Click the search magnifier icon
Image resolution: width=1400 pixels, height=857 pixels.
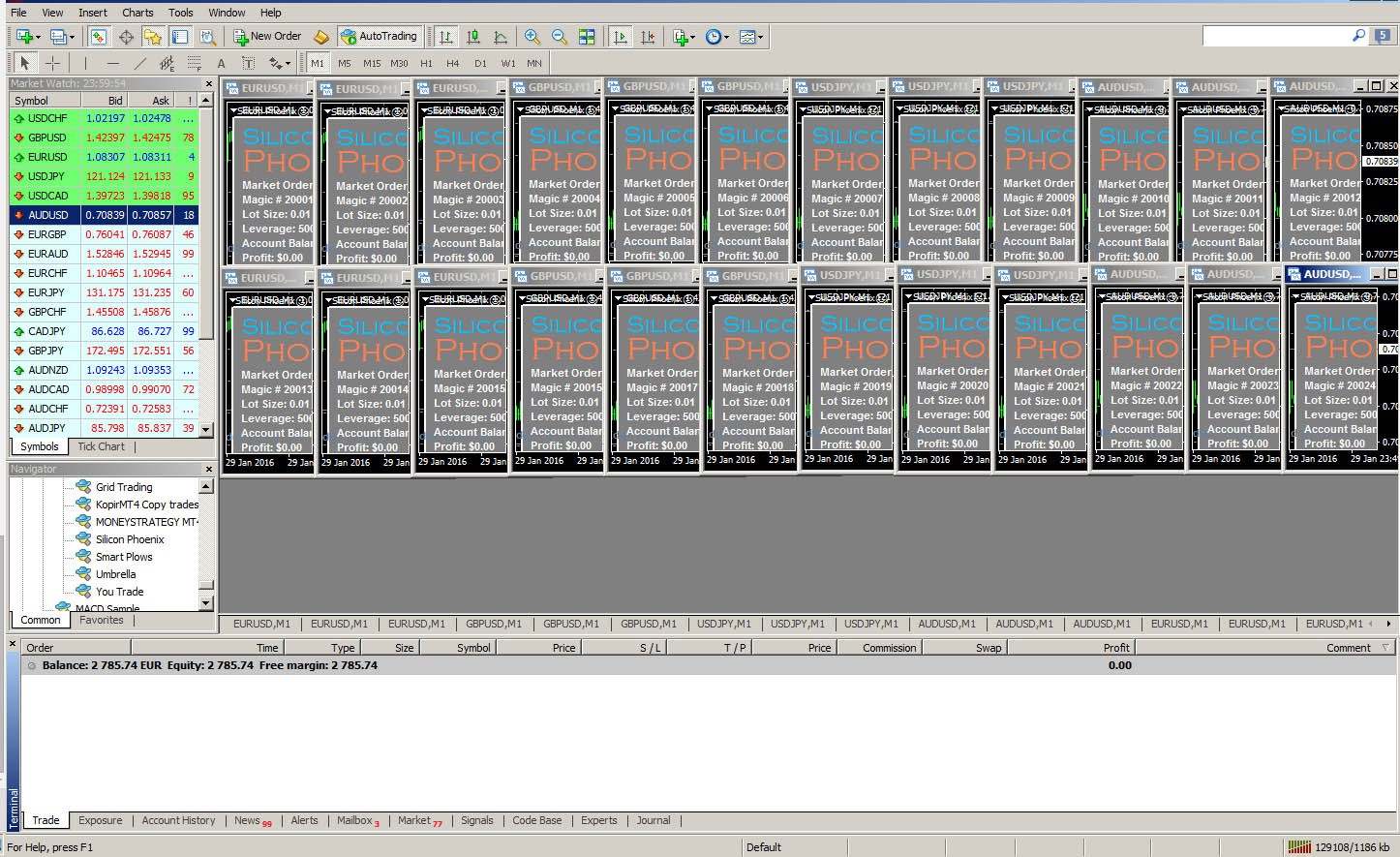coord(1358,36)
